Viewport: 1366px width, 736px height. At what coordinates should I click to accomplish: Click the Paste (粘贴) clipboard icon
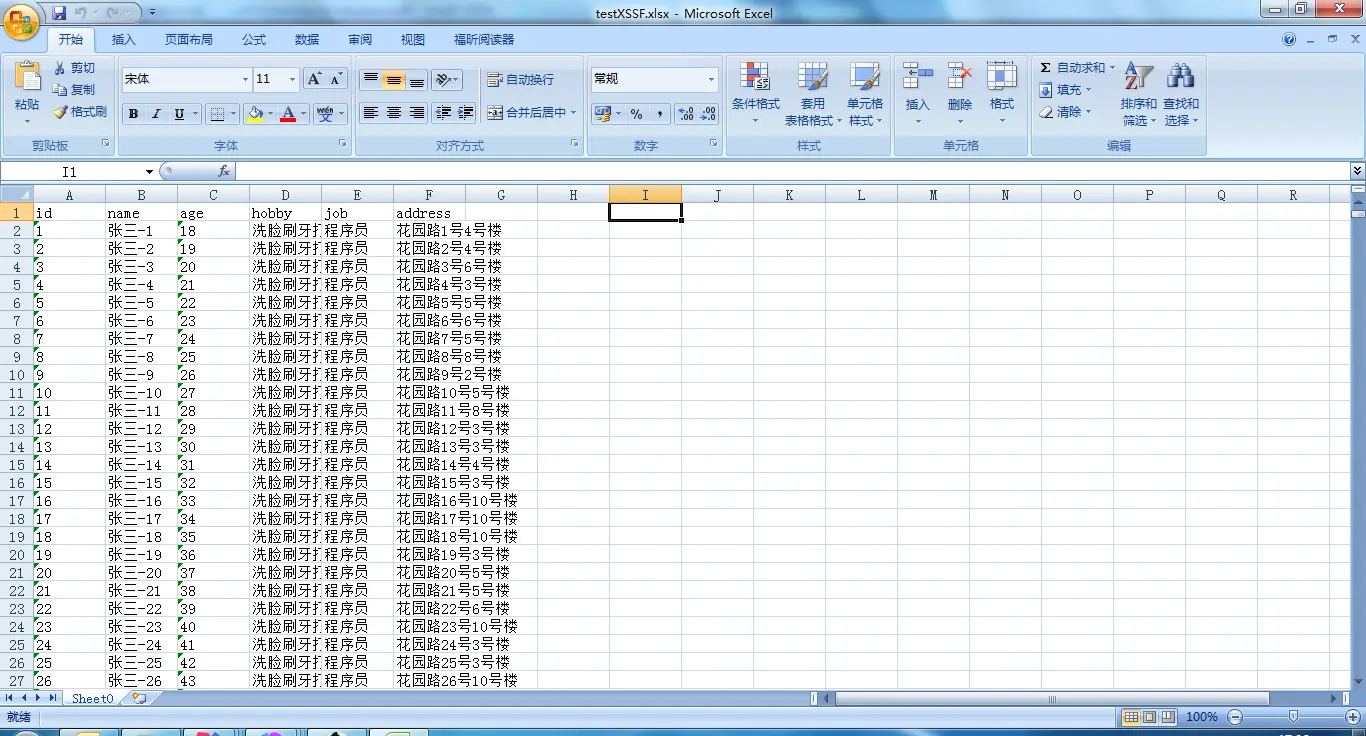(27, 76)
